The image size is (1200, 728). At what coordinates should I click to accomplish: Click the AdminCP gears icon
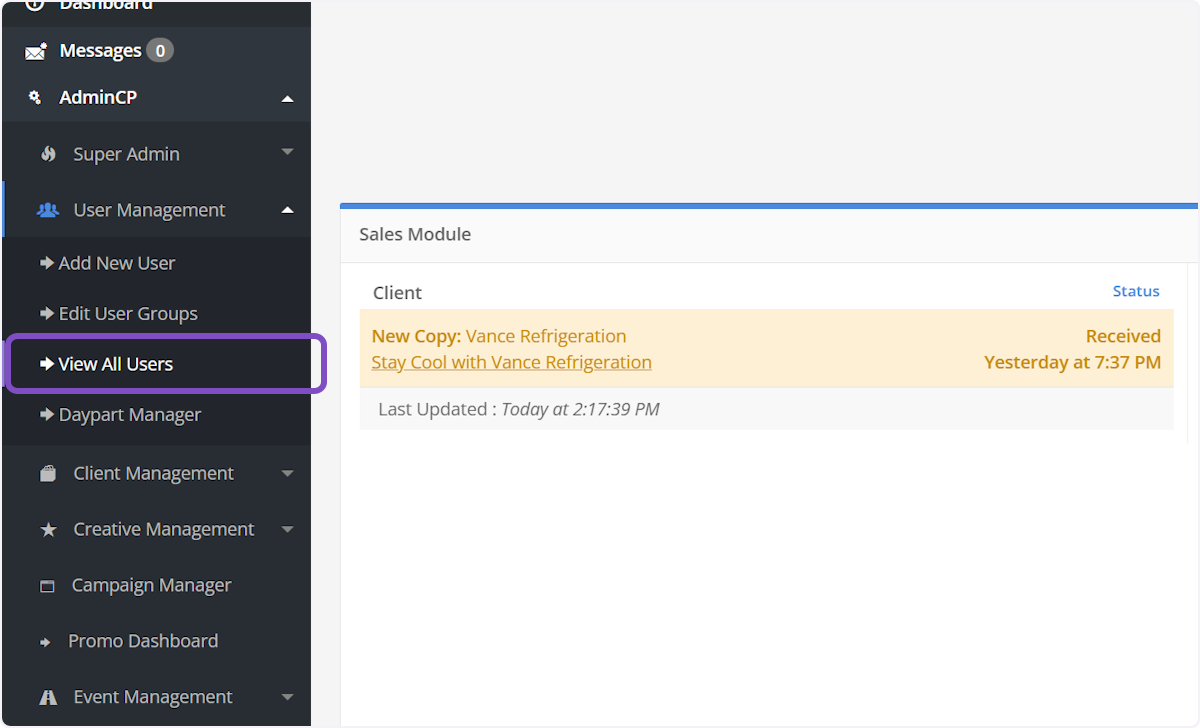click(x=35, y=98)
